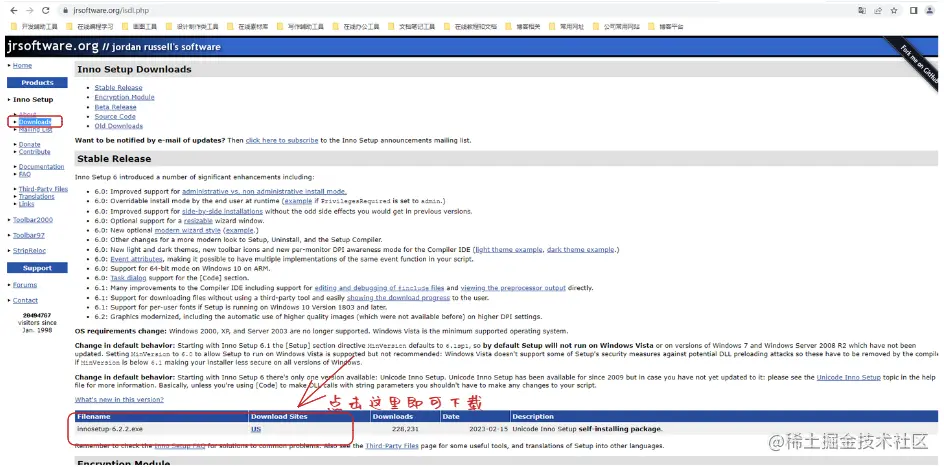Open 'viewing the preprocessor output' link
Viewport: 944px width, 467px height.
(x=514, y=288)
